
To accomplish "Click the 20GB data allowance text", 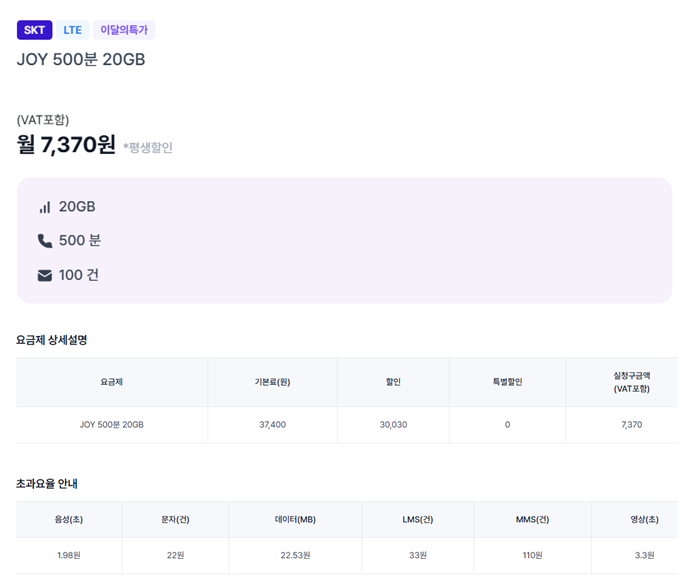I will click(x=77, y=207).
